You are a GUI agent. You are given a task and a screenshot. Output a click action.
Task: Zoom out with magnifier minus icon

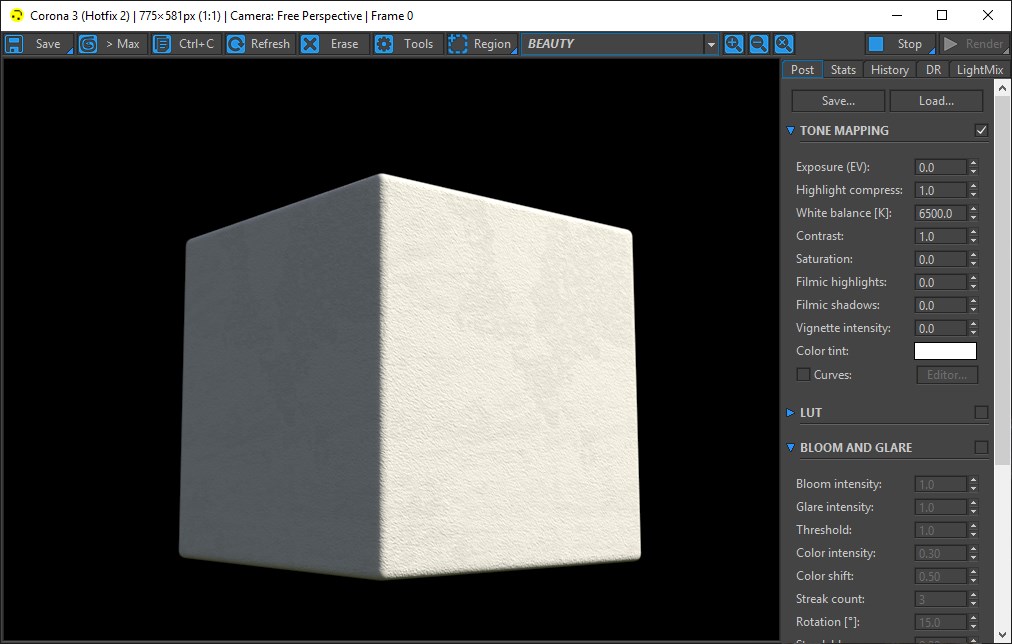[x=759, y=44]
